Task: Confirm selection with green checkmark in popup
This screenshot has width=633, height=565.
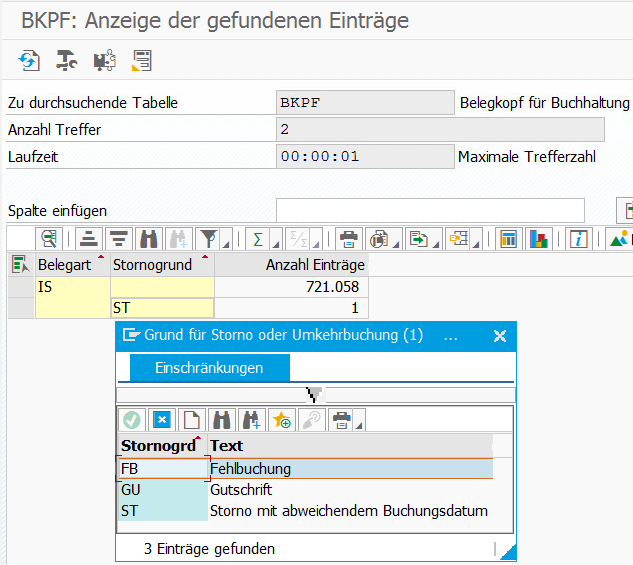Action: point(132,419)
